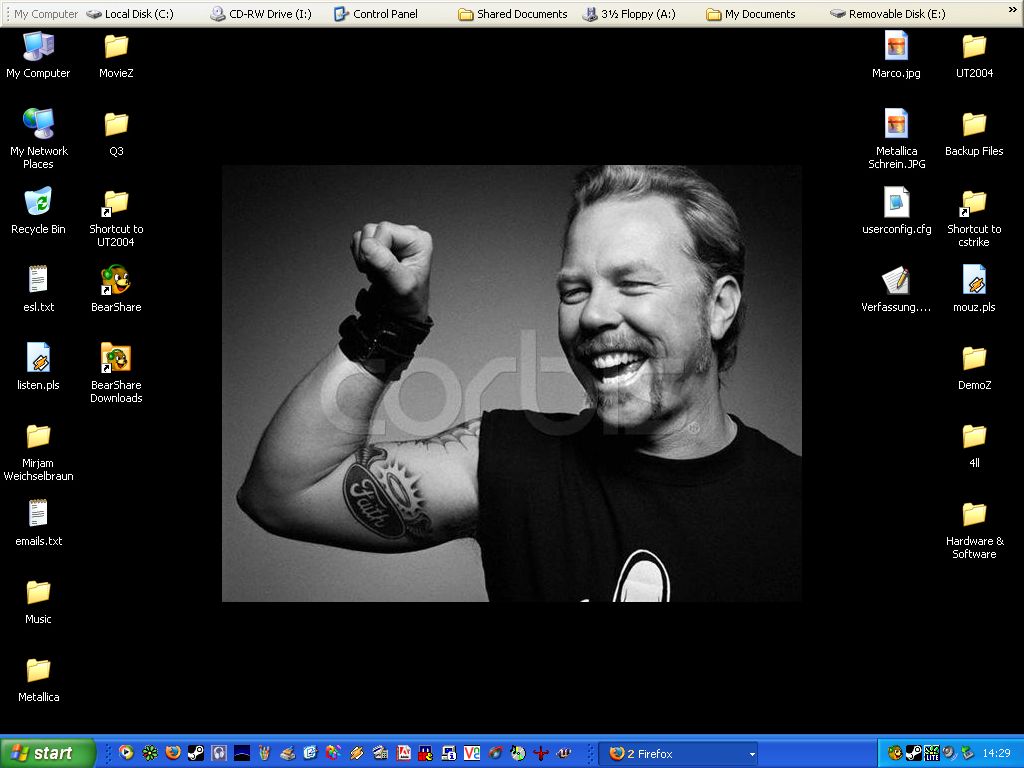This screenshot has width=1024, height=768.
Task: Click the BearShare icon in system tray
Action: point(895,753)
